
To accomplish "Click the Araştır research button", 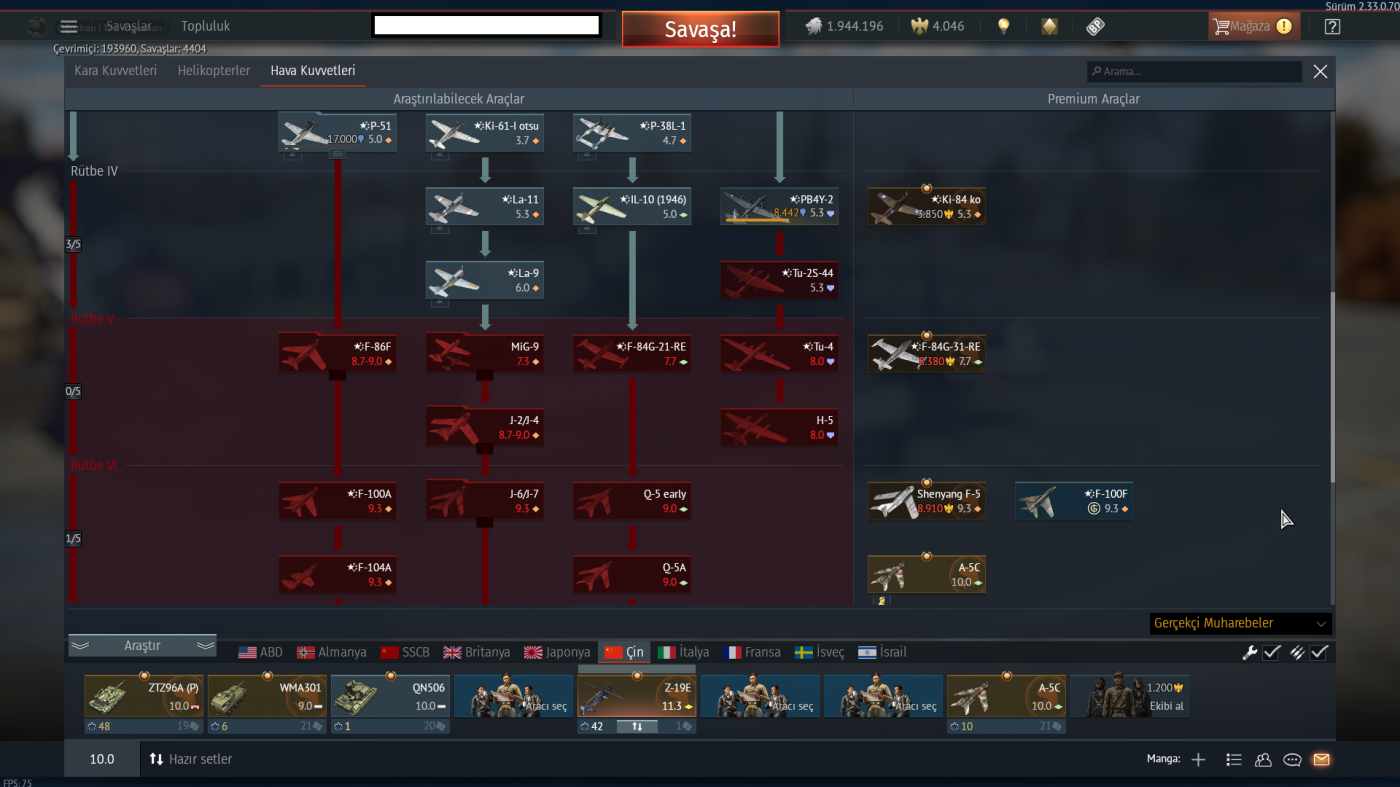I will pos(142,646).
